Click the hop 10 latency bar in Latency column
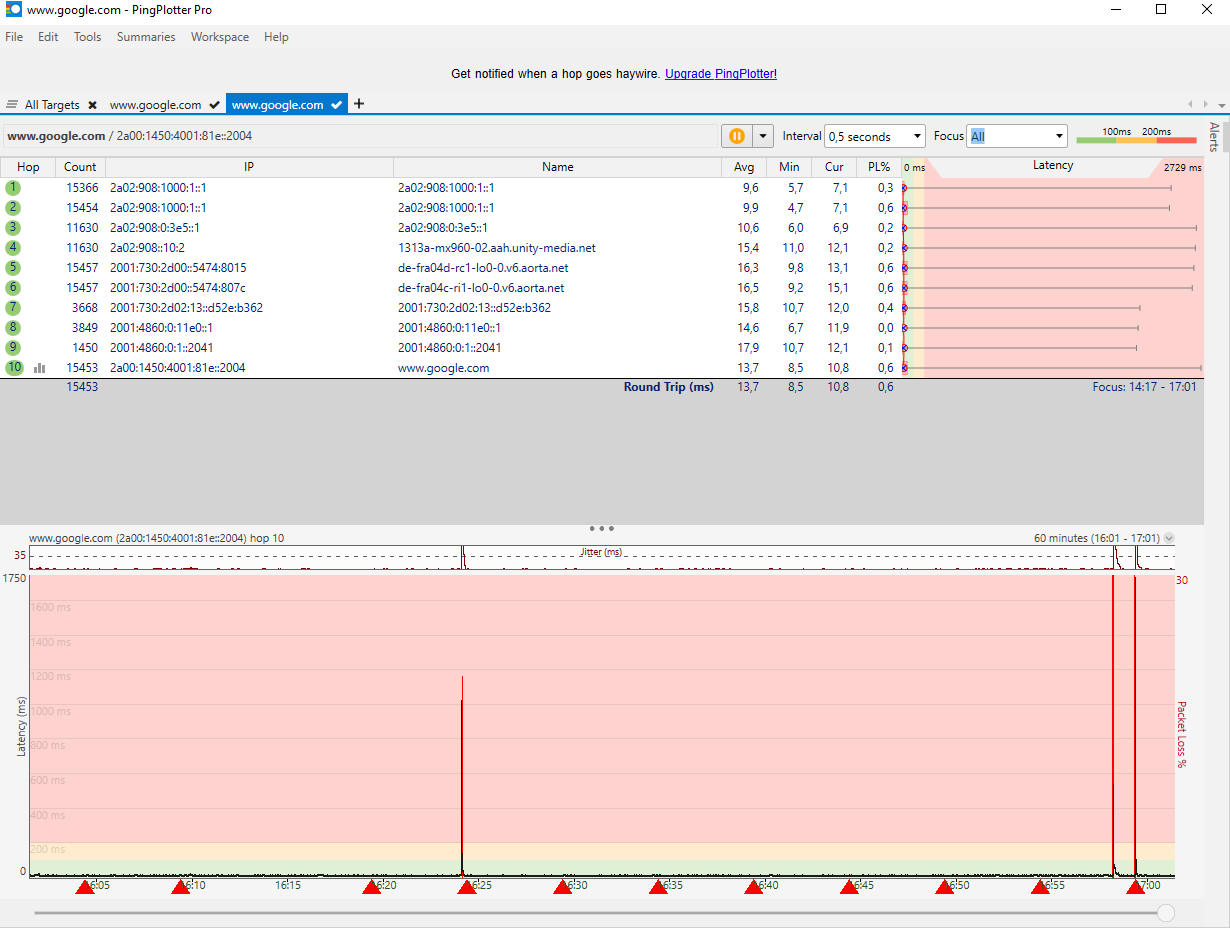 pos(1053,368)
